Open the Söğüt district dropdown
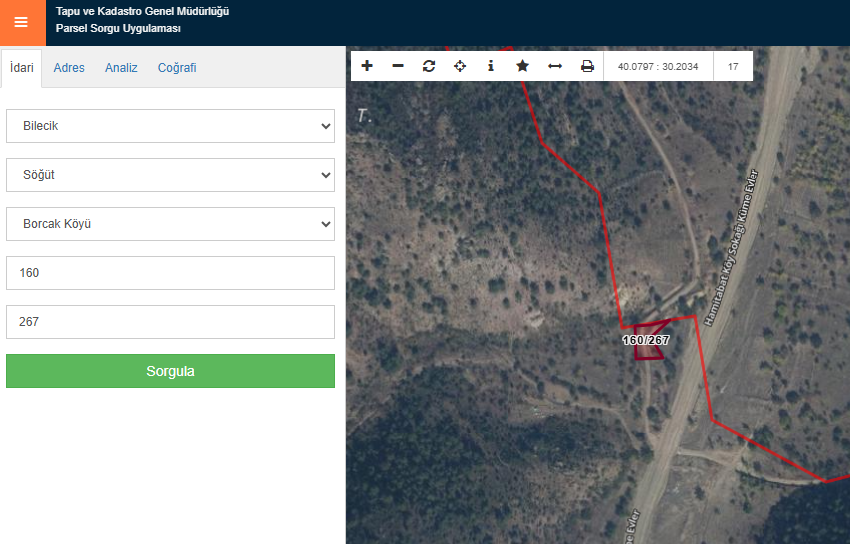This screenshot has width=850, height=544. tap(170, 175)
